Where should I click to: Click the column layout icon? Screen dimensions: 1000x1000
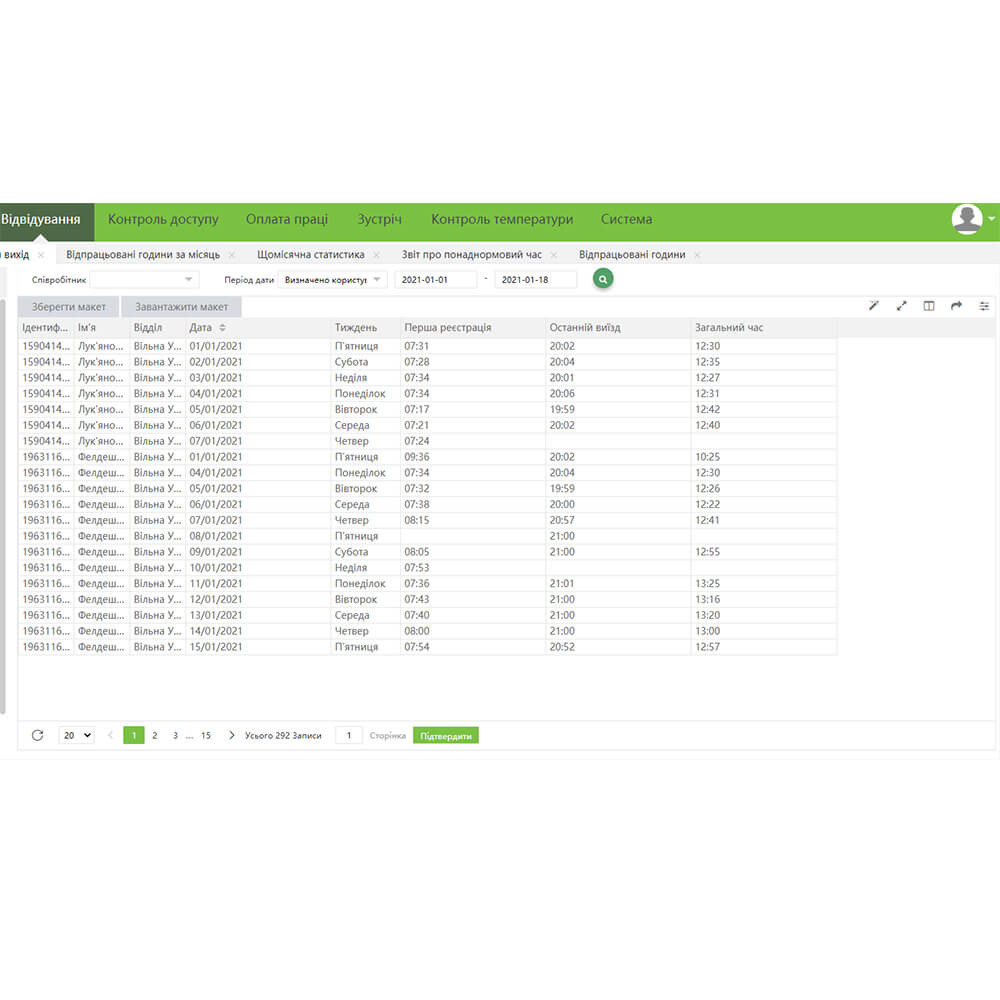pyautogui.click(x=929, y=306)
